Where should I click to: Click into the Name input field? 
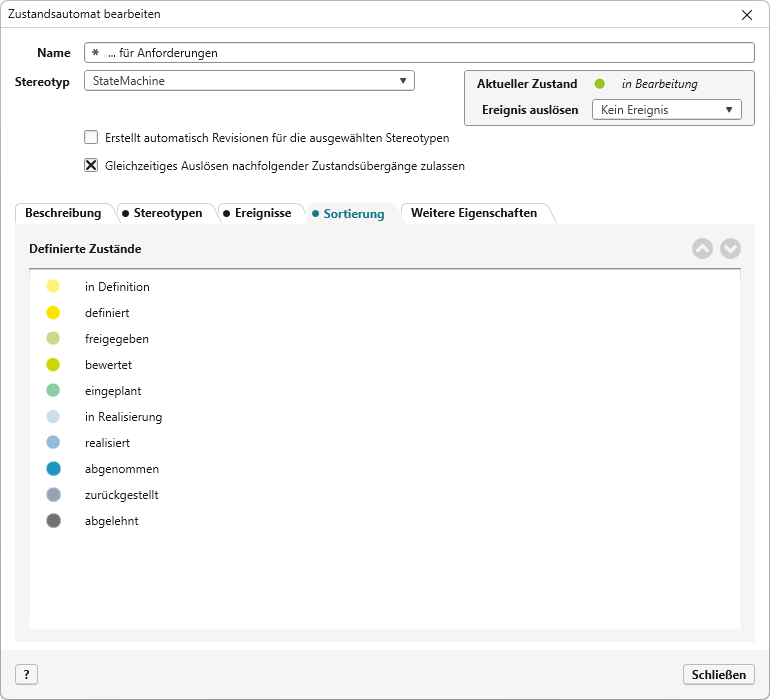420,53
